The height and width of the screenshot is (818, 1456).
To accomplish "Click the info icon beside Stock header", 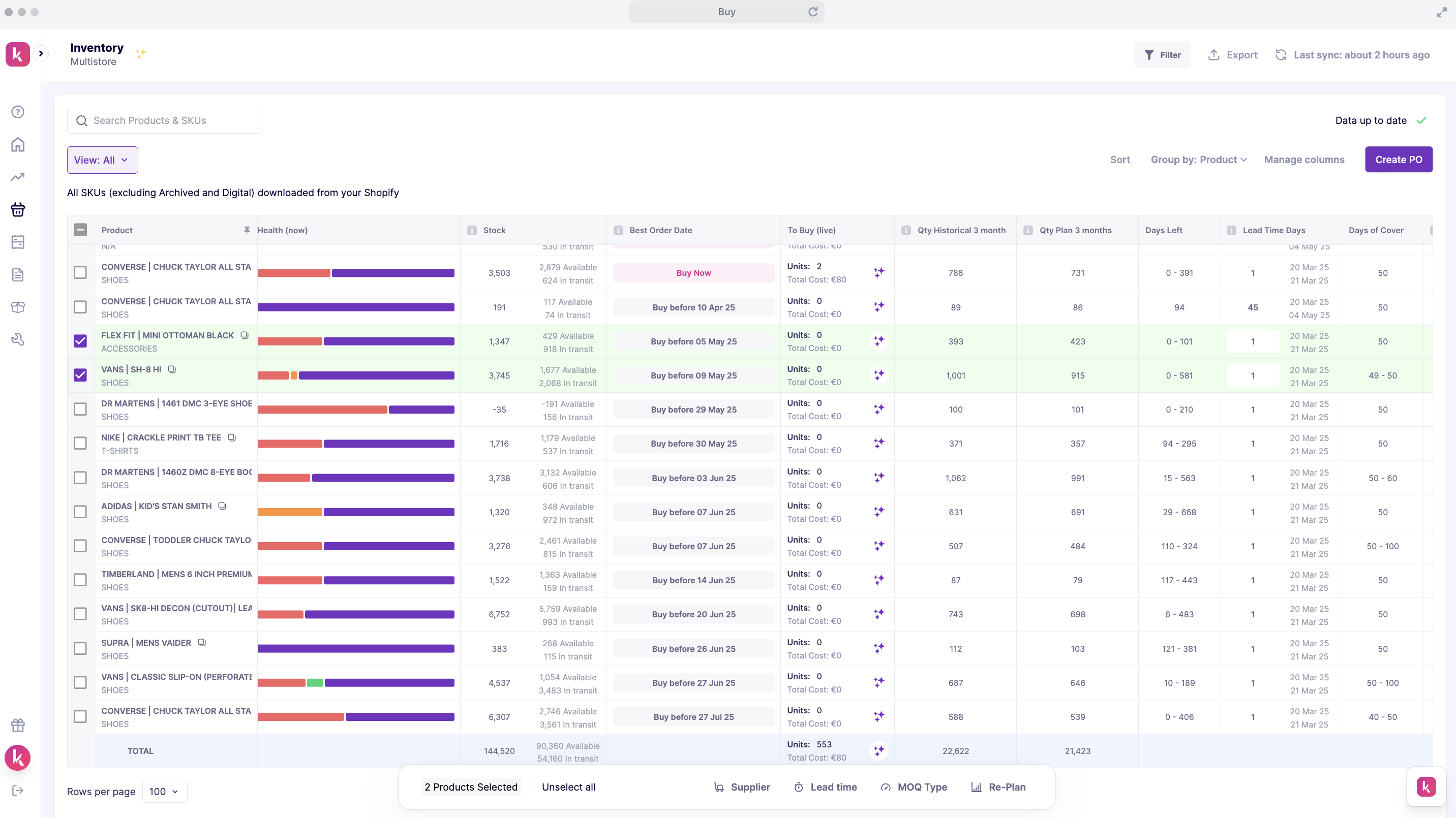I will 472,231.
